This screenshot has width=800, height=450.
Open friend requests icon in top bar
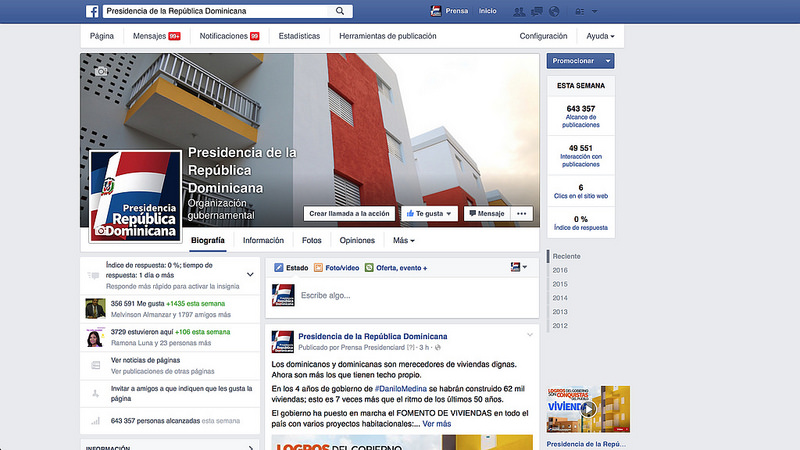519,11
